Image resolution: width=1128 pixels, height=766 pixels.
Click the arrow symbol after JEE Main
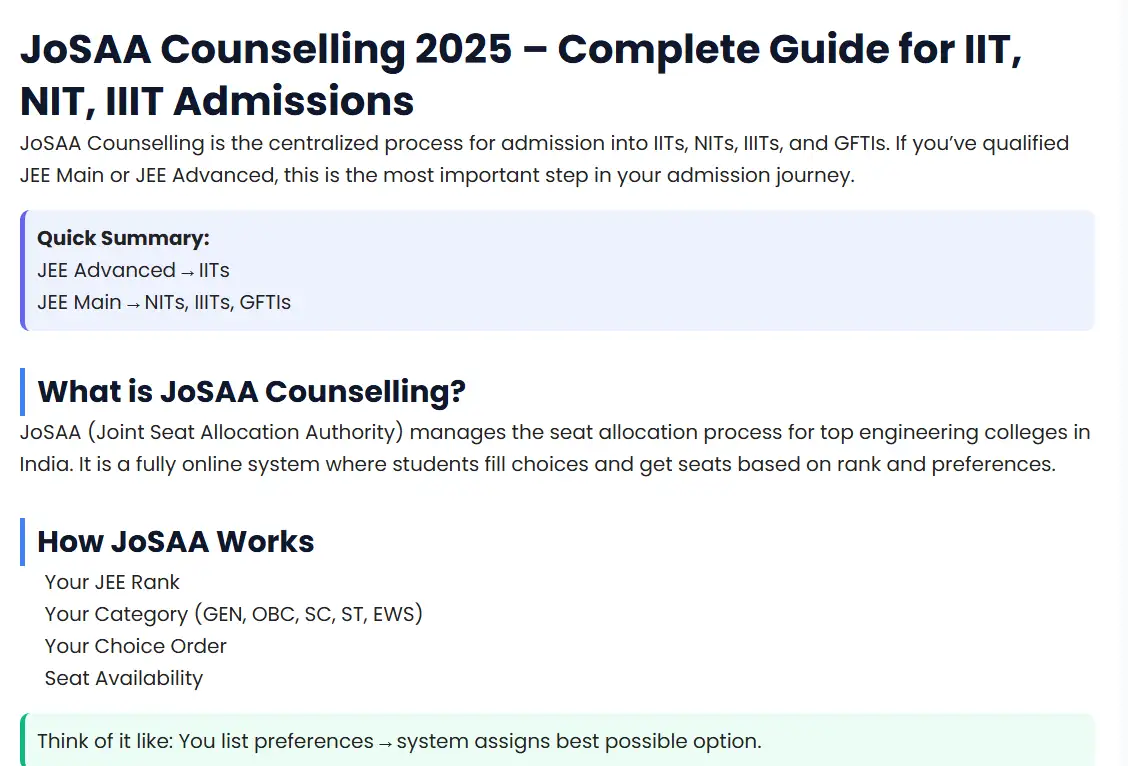coord(133,305)
